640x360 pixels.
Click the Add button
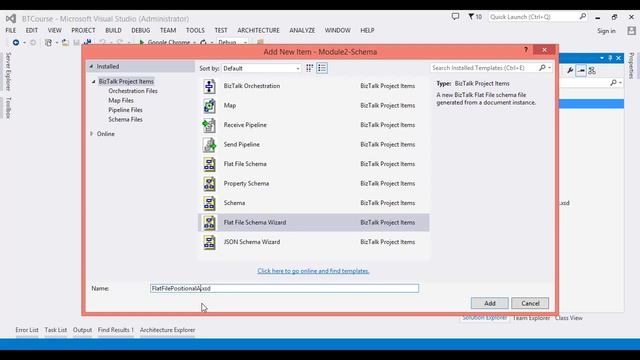[490, 303]
